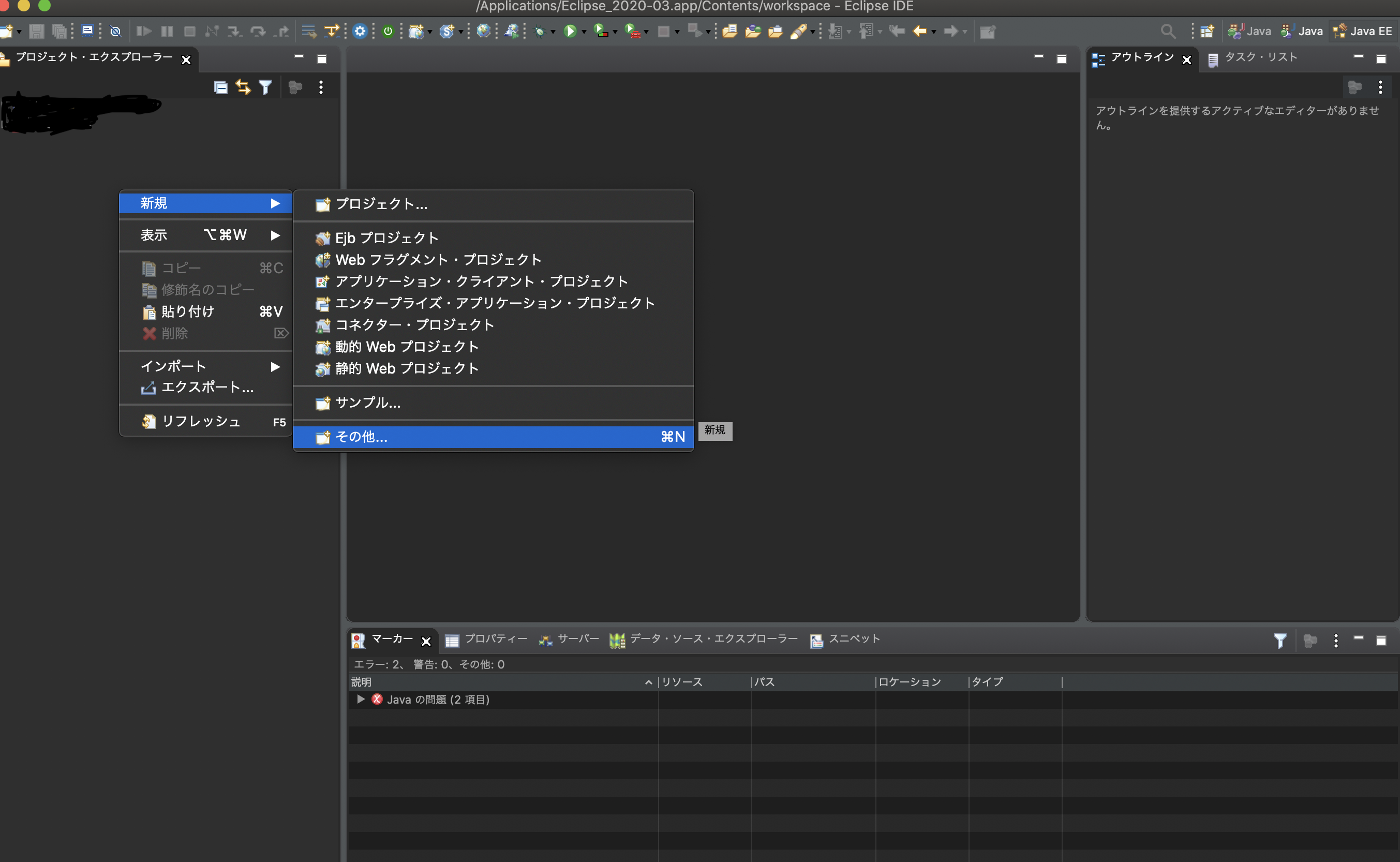Toggle Link with Editor in Project Explorer
This screenshot has height=862, width=1400.
click(243, 87)
